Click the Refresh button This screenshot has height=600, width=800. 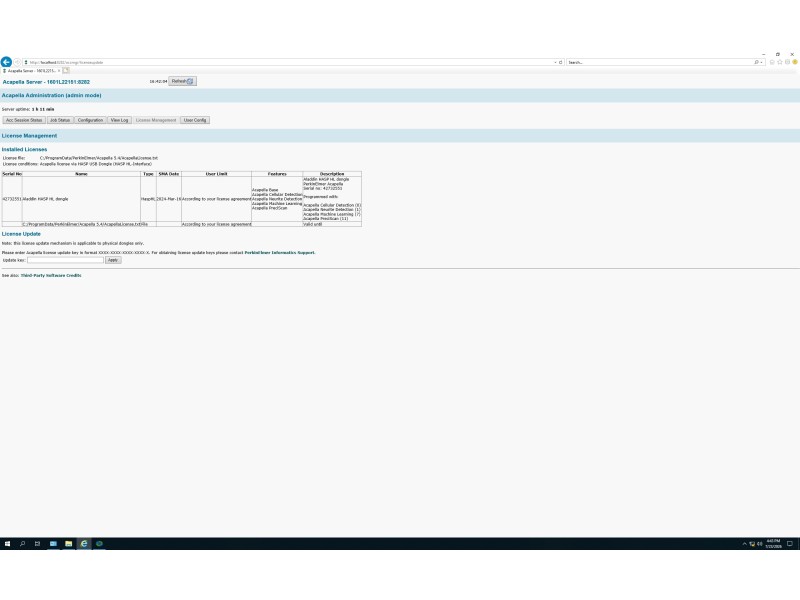[182, 81]
